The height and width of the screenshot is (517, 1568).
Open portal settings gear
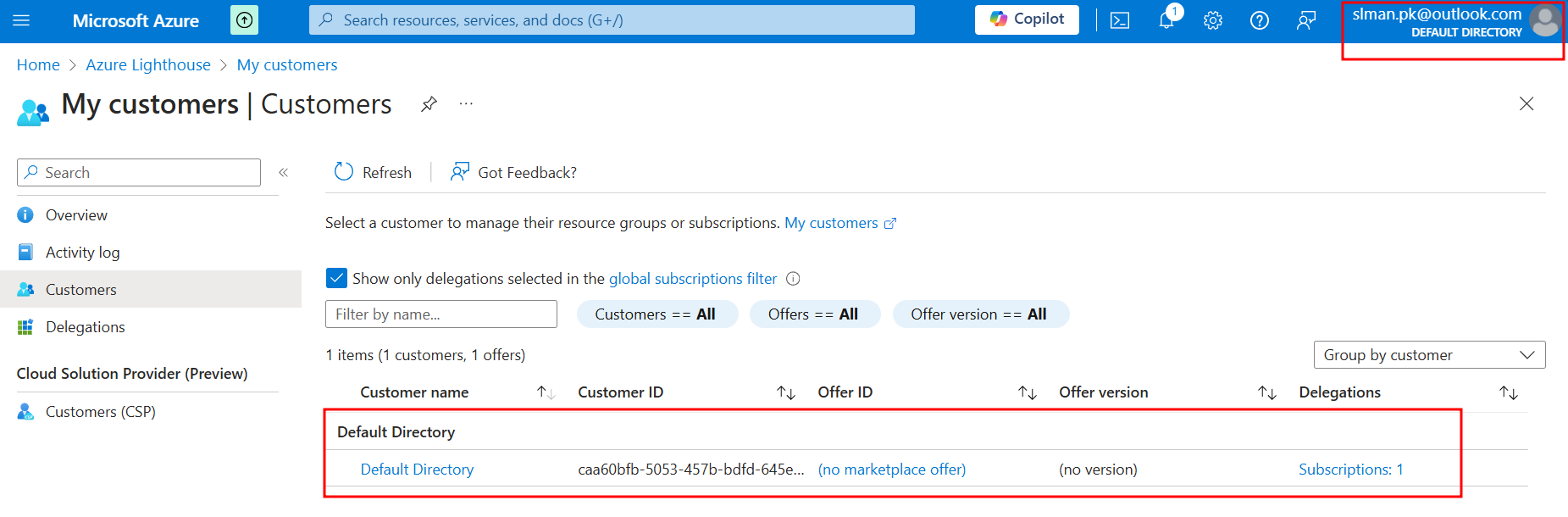point(1213,20)
